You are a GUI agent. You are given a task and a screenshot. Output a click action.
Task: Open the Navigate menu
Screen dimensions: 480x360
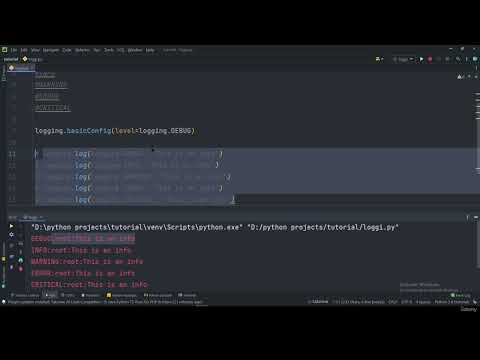point(51,50)
